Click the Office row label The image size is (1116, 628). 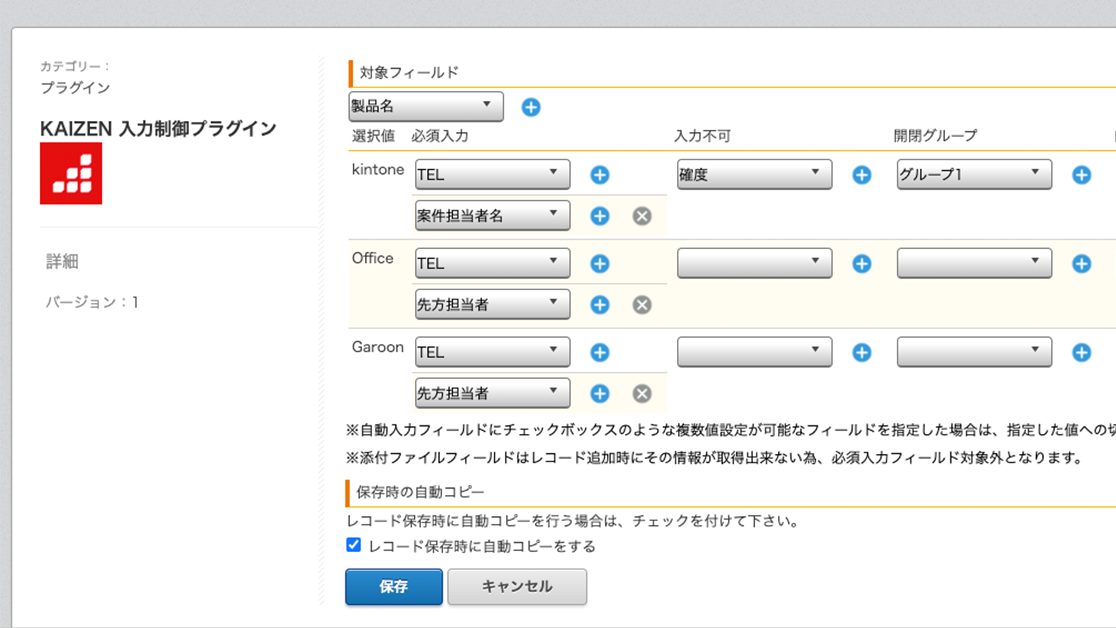tap(372, 258)
